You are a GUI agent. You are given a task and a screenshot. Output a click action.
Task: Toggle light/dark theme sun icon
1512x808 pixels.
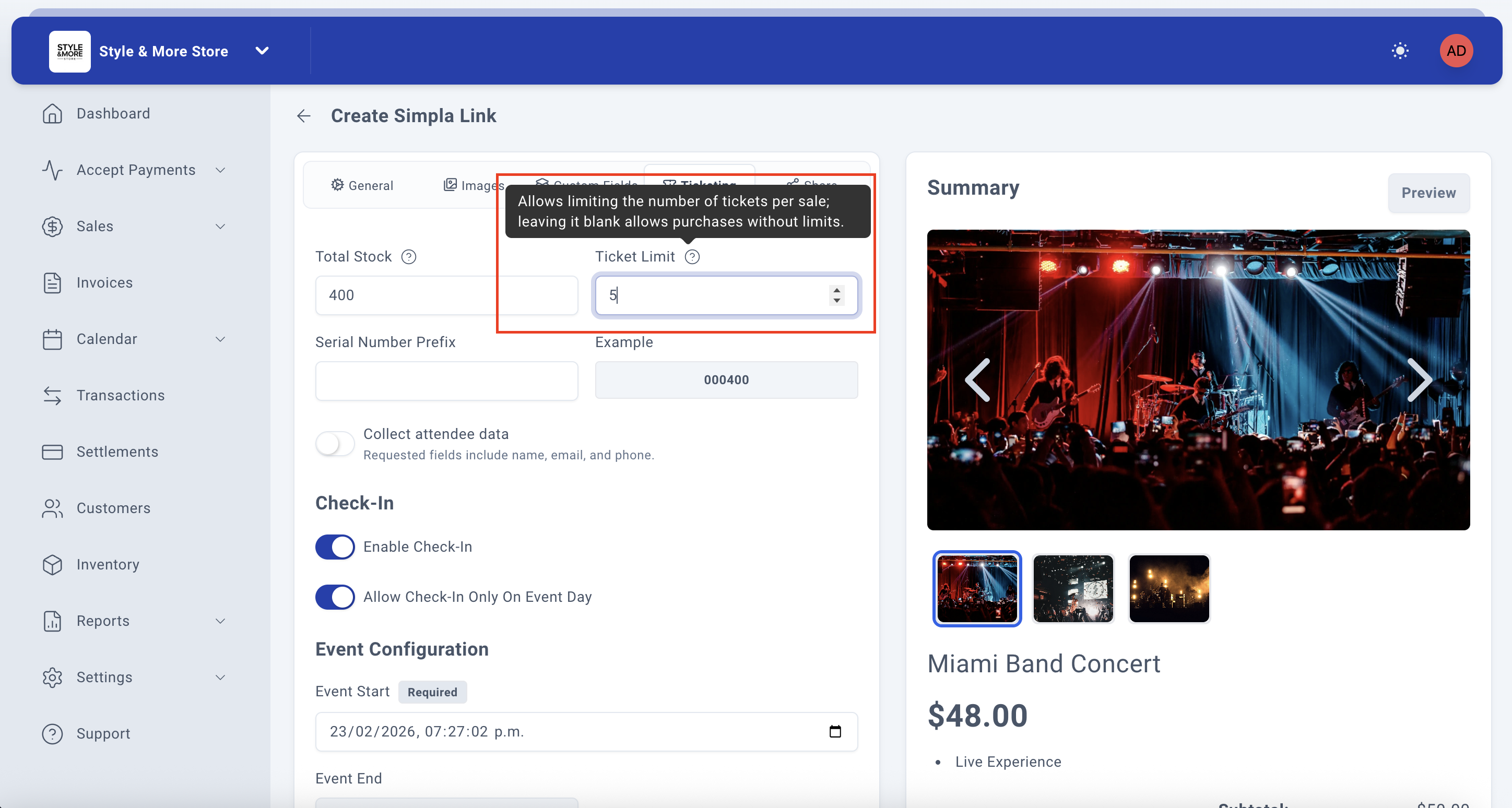(1400, 51)
